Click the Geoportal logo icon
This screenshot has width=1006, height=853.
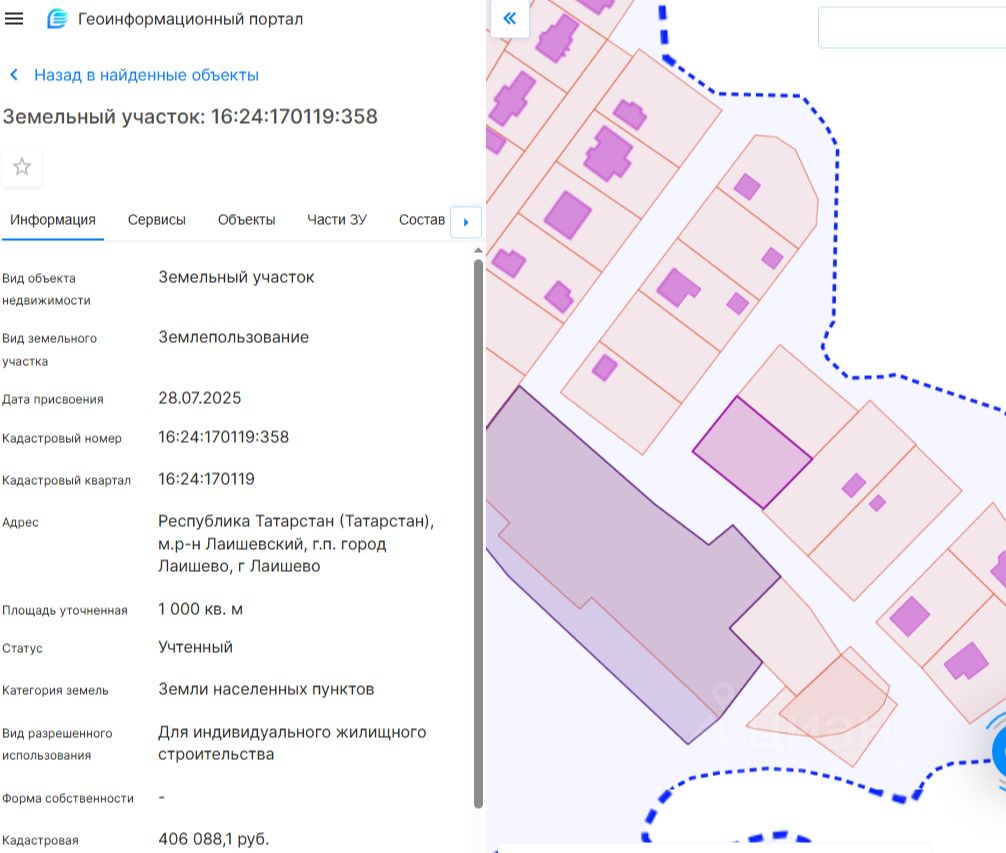coord(57,19)
